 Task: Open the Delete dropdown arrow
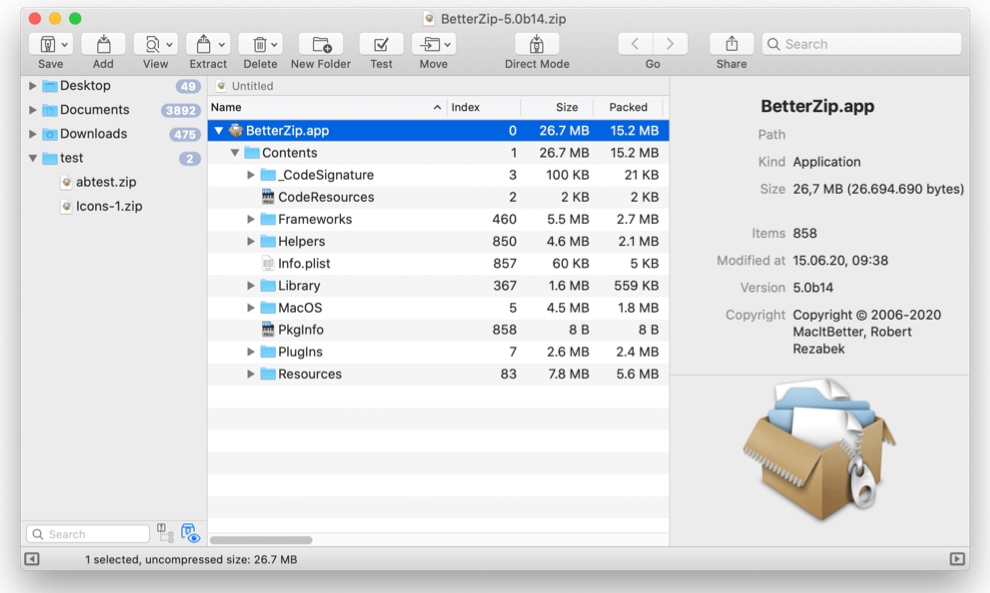coord(274,45)
